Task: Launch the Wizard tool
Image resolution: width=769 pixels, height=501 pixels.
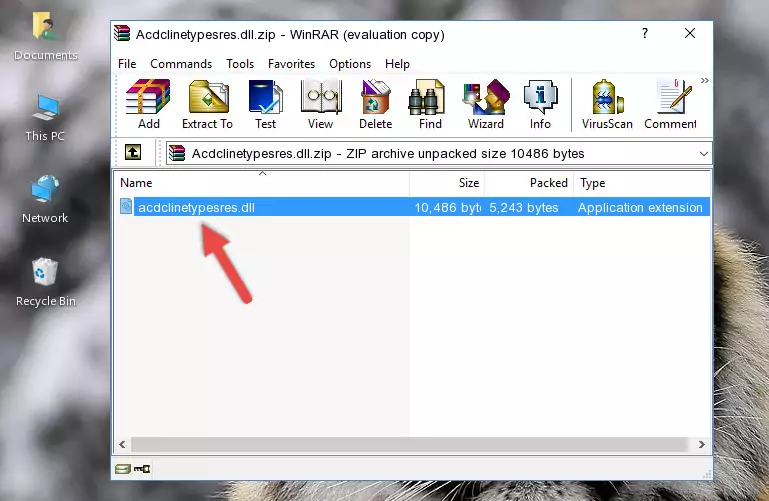Action: pos(486,104)
